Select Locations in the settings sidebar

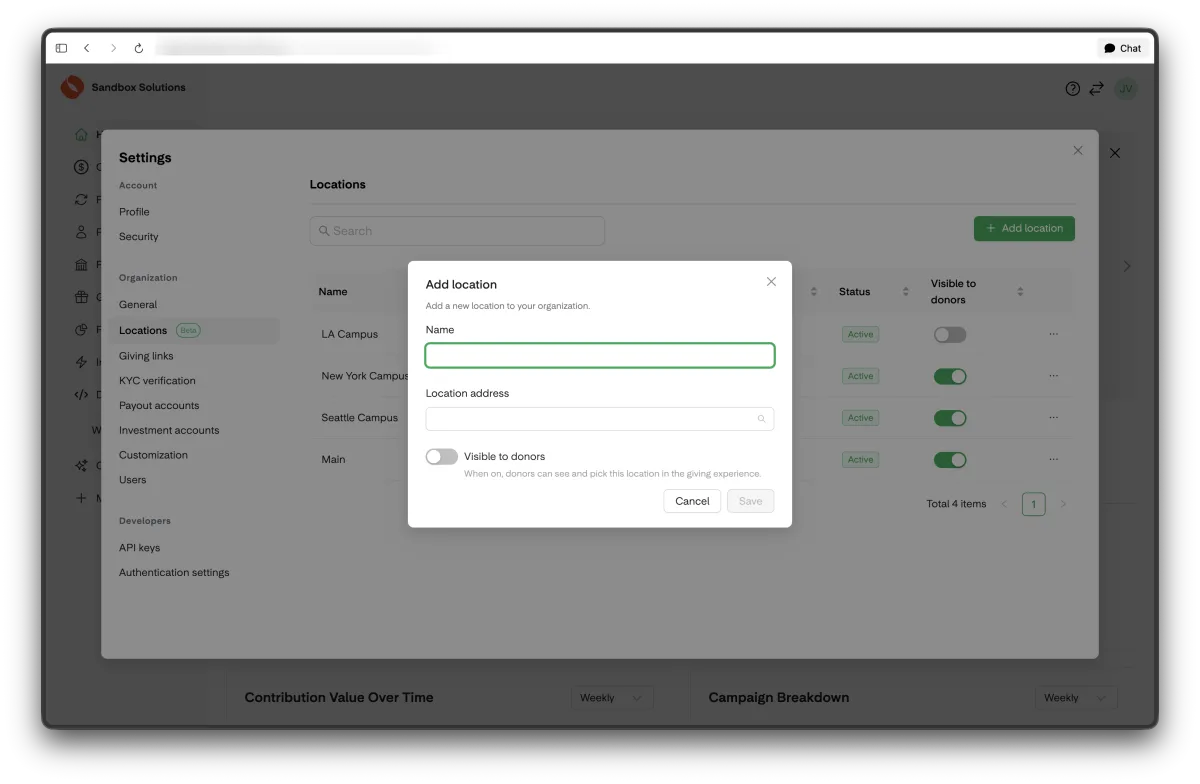click(193, 331)
